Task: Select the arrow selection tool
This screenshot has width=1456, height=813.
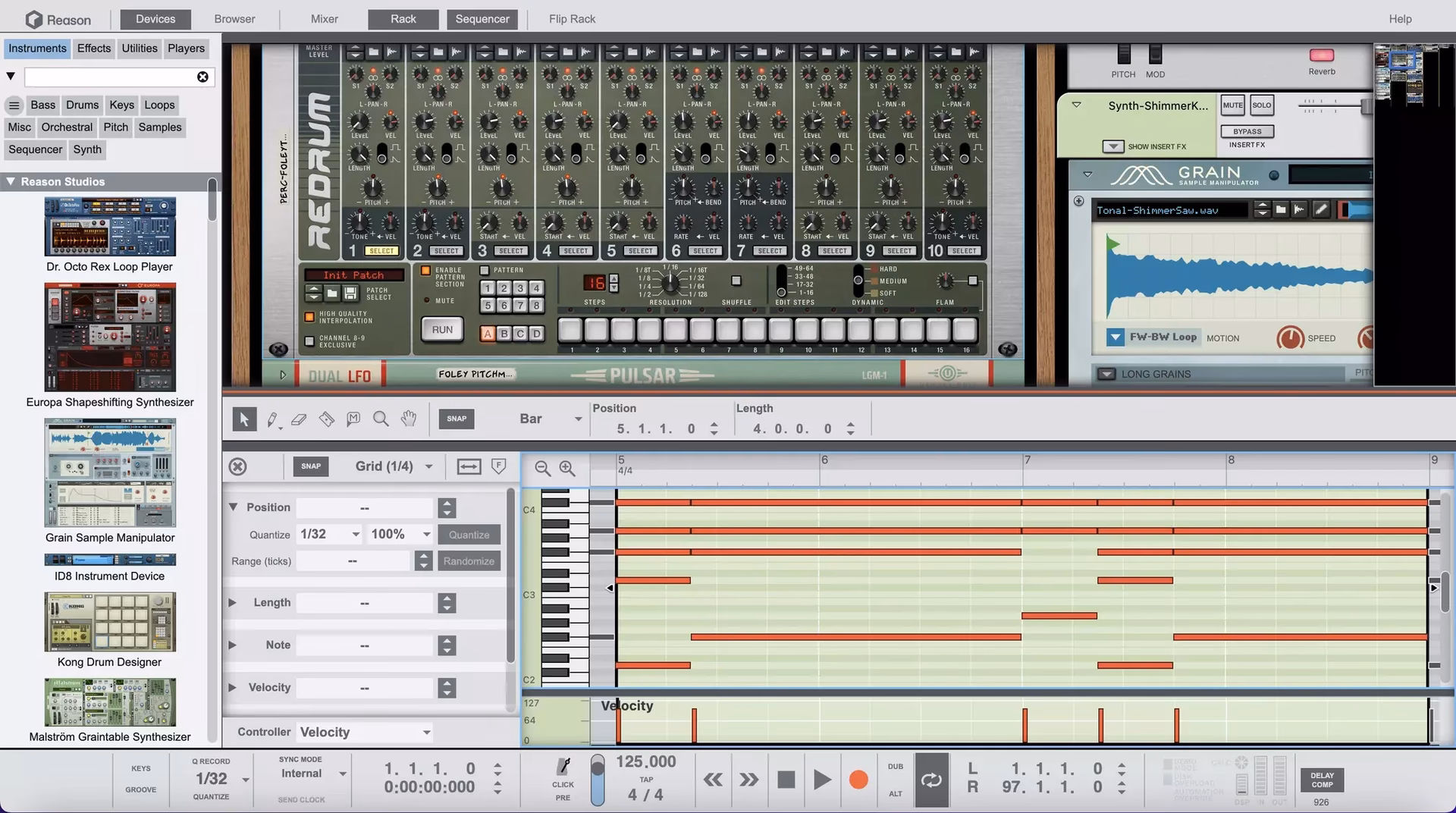Action: click(x=243, y=419)
